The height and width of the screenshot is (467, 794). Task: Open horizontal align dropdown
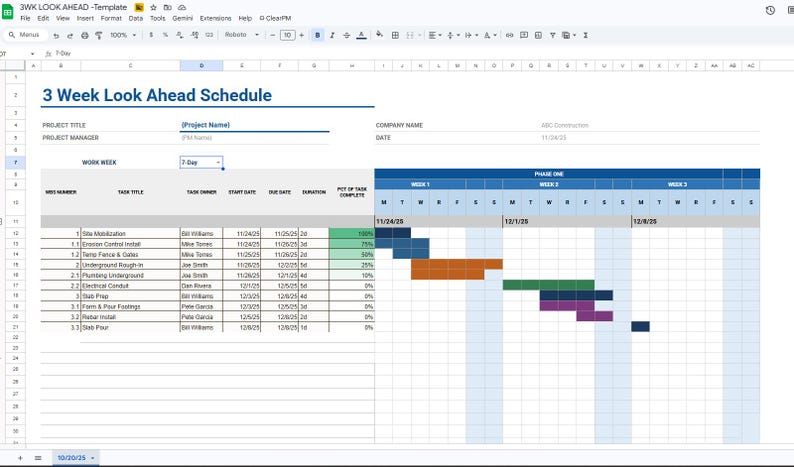coord(435,35)
